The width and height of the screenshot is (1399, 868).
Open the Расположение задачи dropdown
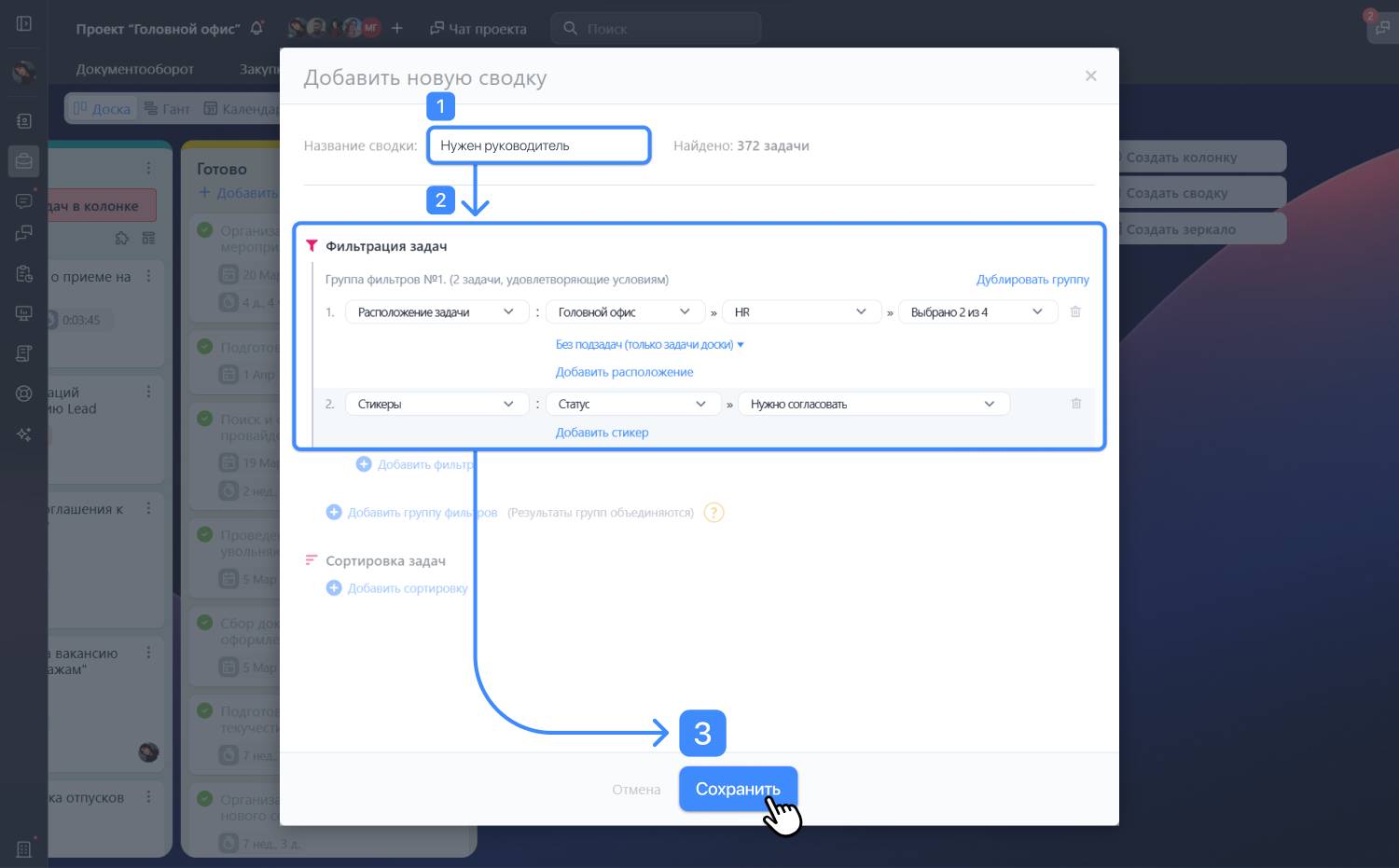(436, 312)
